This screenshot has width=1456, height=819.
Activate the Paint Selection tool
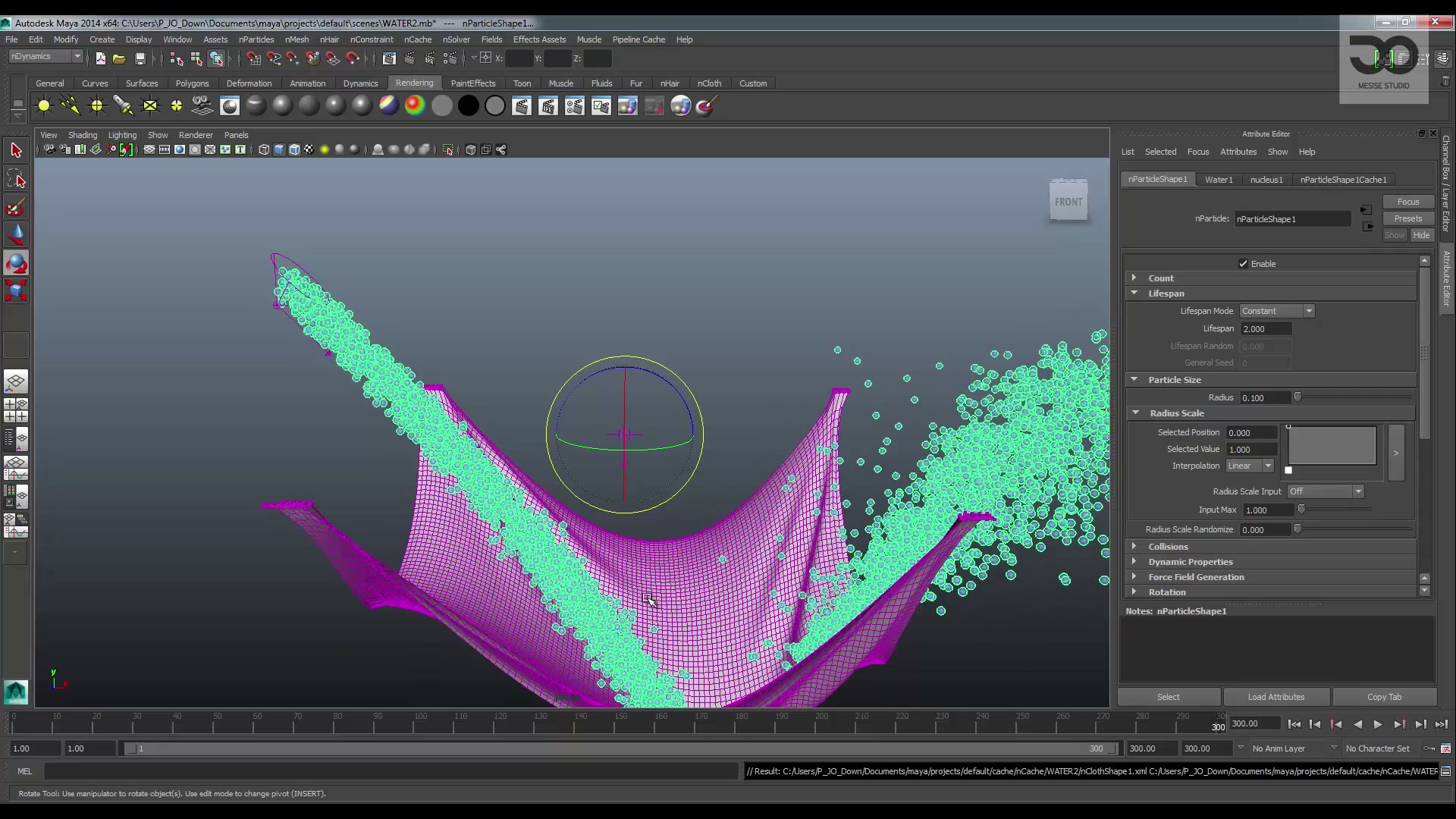click(x=16, y=207)
